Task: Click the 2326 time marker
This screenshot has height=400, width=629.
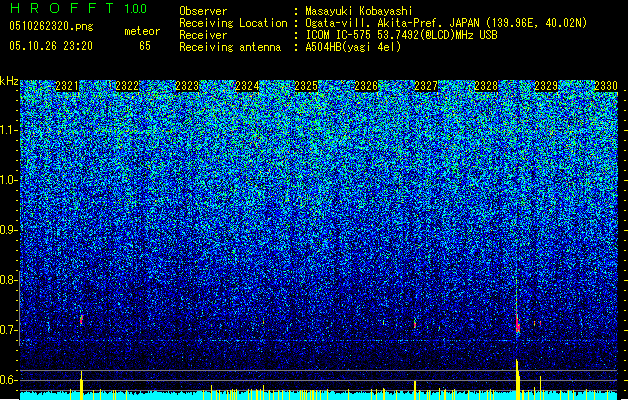Action: [366, 86]
